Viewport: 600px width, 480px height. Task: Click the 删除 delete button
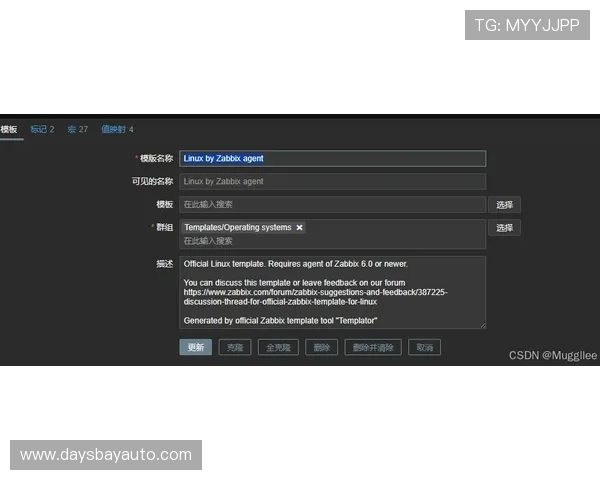click(x=321, y=347)
